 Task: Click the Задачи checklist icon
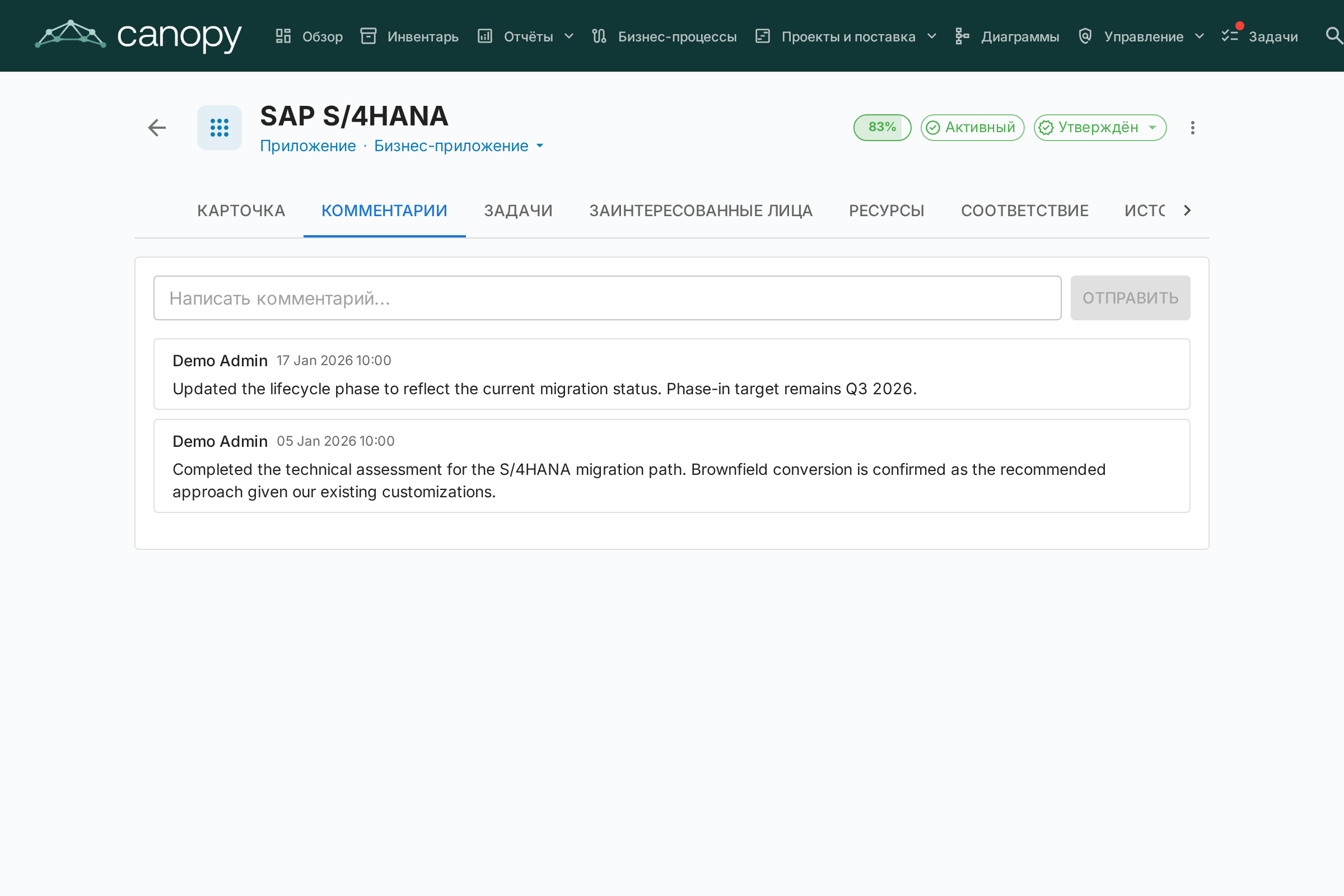(x=1230, y=36)
